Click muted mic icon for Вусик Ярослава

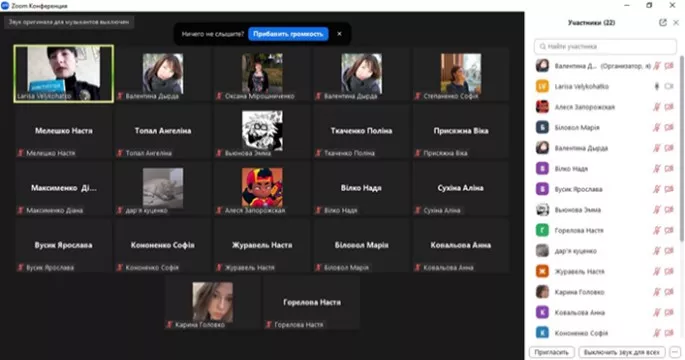tap(657, 189)
